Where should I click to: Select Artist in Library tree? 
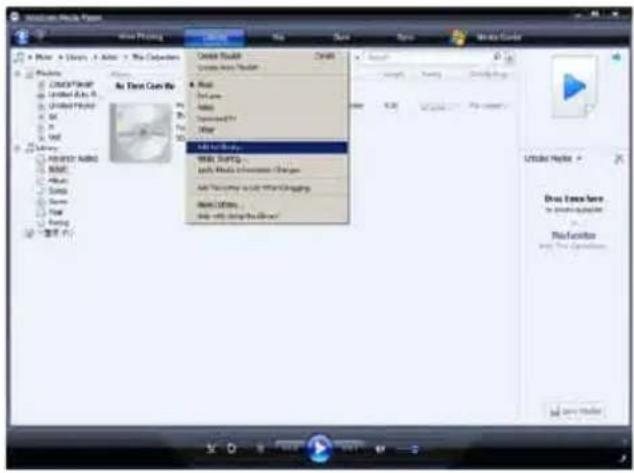click(x=58, y=169)
